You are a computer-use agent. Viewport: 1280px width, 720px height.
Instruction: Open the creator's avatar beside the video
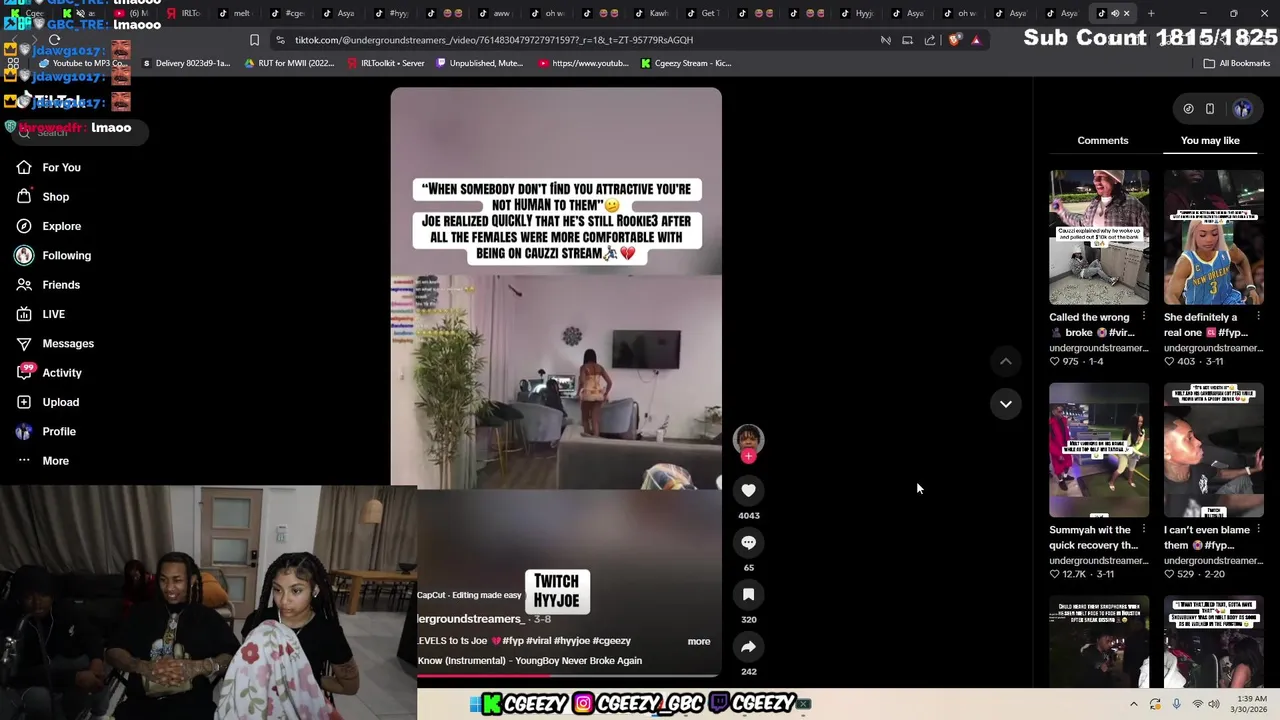tap(748, 438)
